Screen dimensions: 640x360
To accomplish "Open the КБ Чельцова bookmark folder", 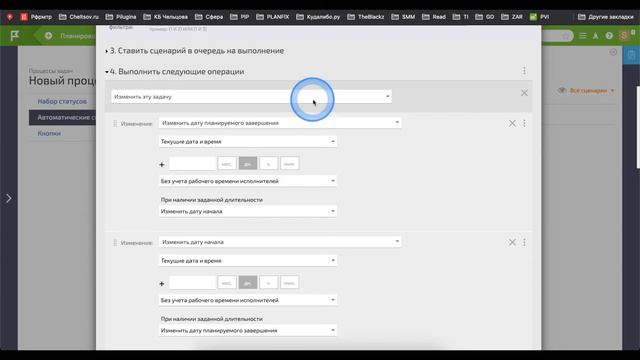I will point(166,17).
